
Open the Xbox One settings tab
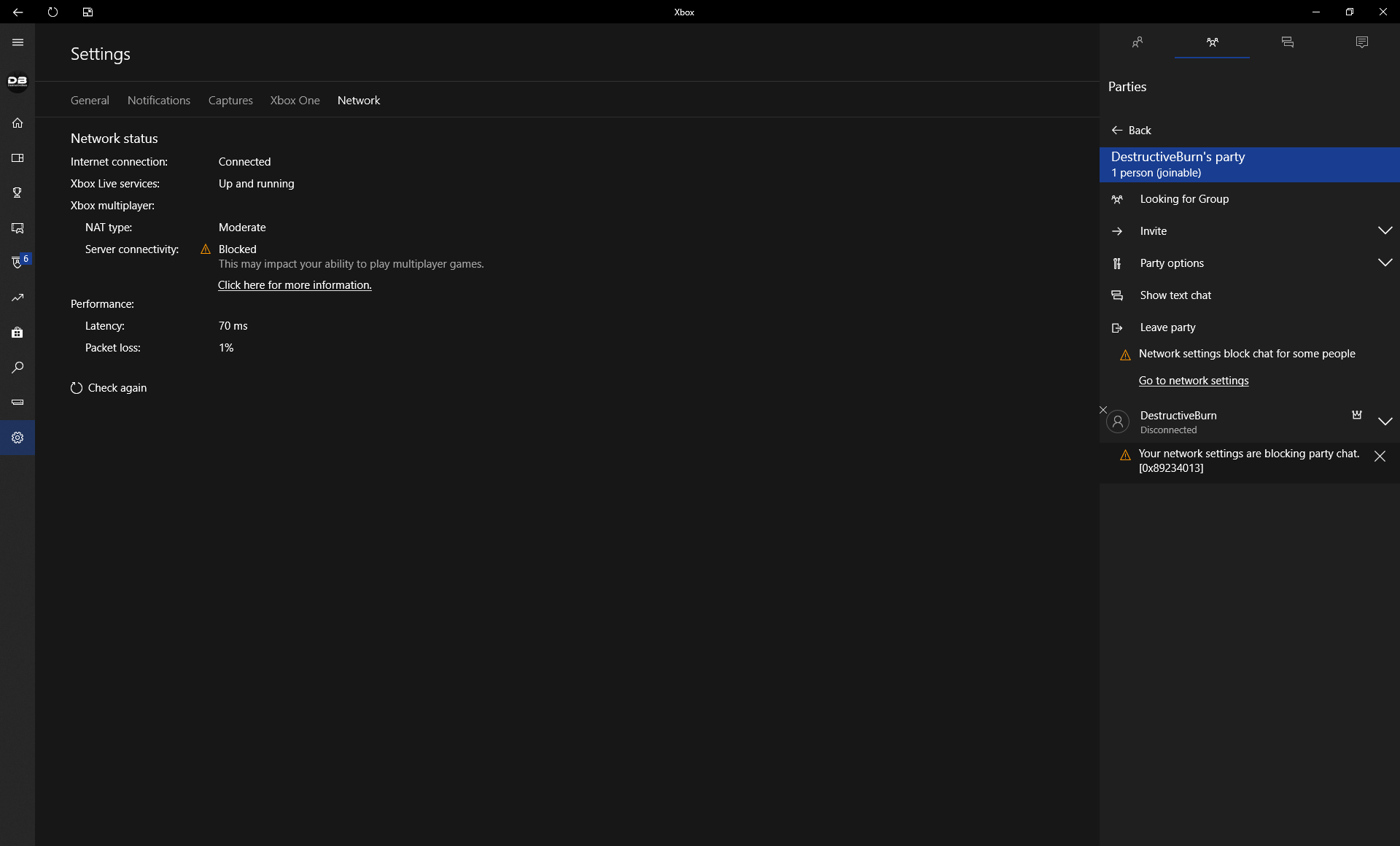point(295,101)
